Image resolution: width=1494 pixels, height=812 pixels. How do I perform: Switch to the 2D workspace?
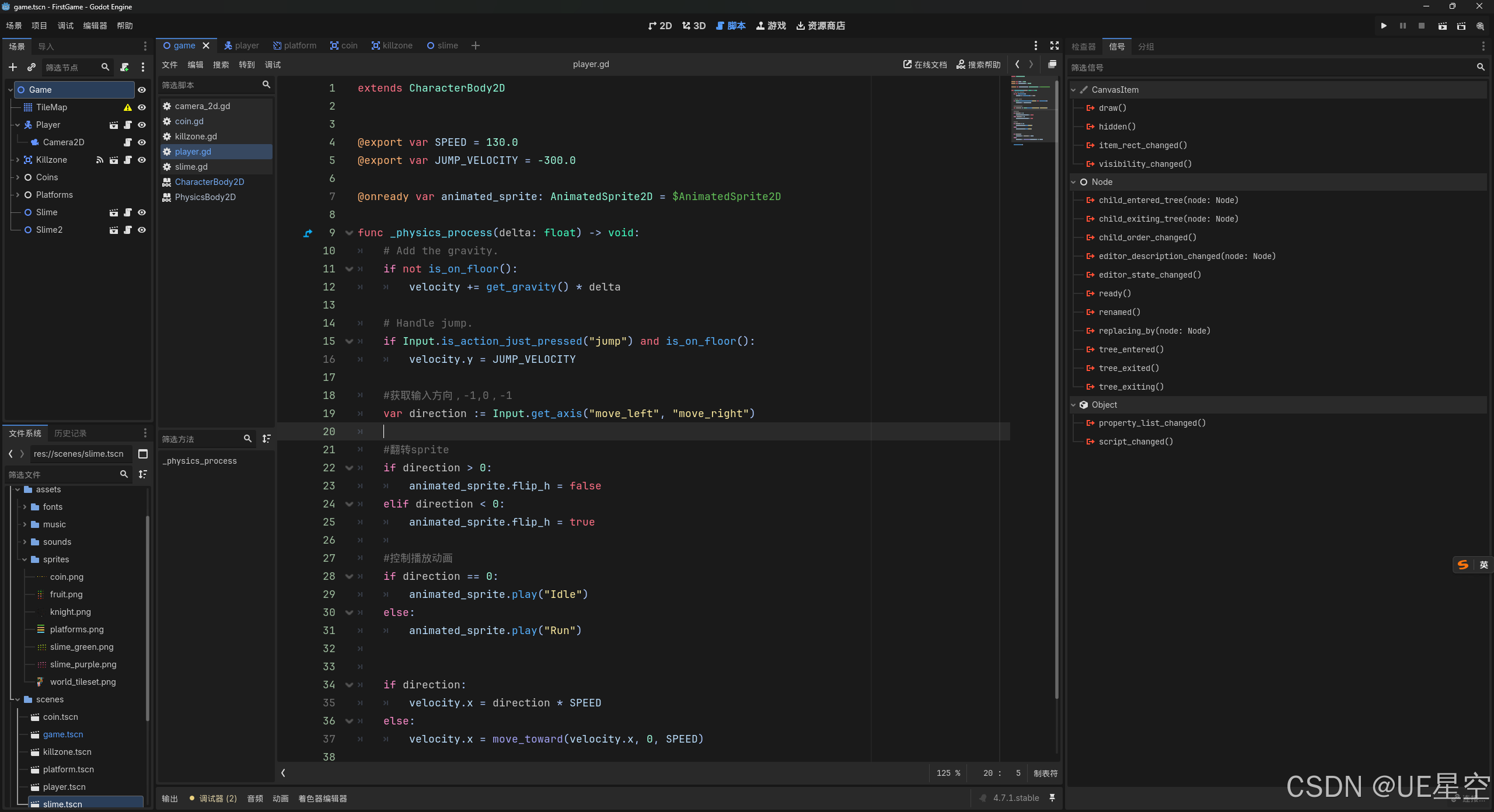pos(660,26)
